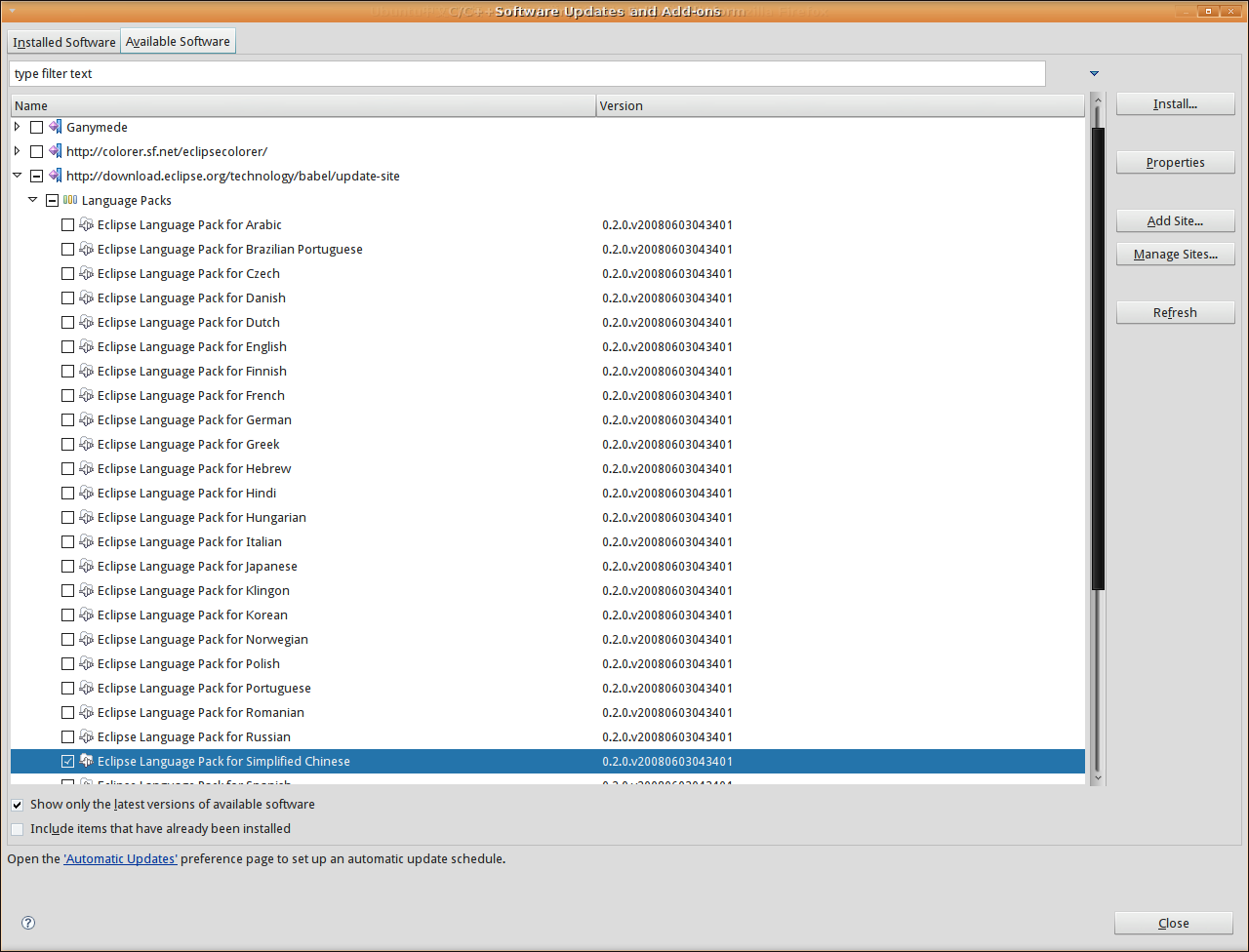Click the eclipsecolorer site icon
This screenshot has width=1249, height=952.
pyautogui.click(x=56, y=151)
